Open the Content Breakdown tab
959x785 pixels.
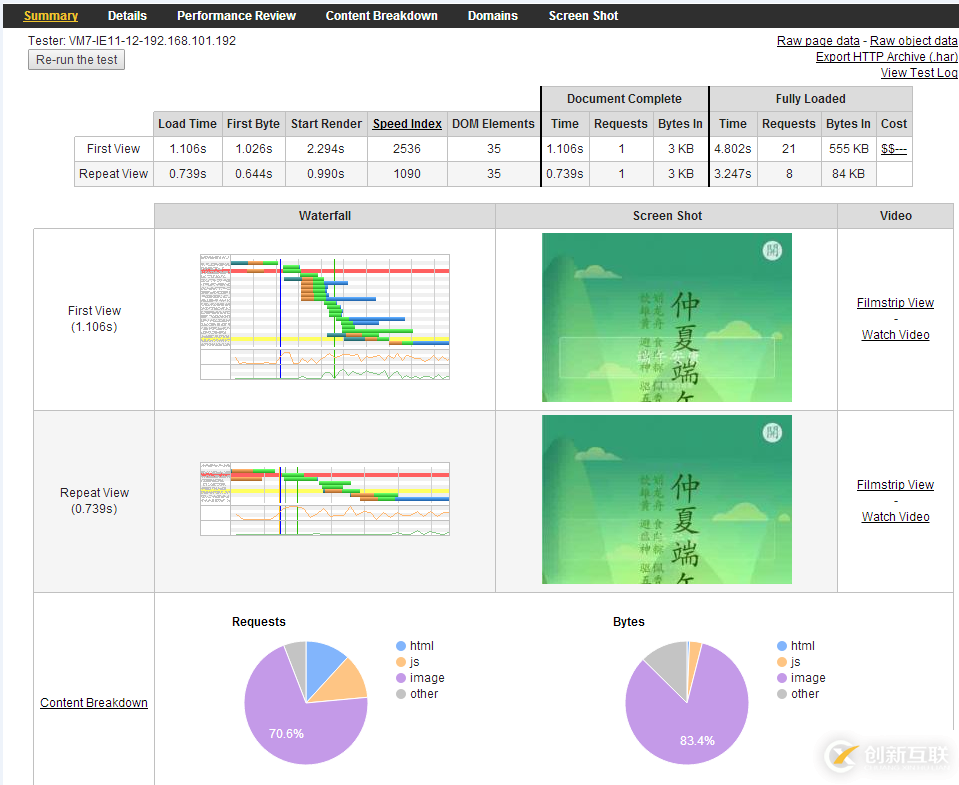point(381,16)
